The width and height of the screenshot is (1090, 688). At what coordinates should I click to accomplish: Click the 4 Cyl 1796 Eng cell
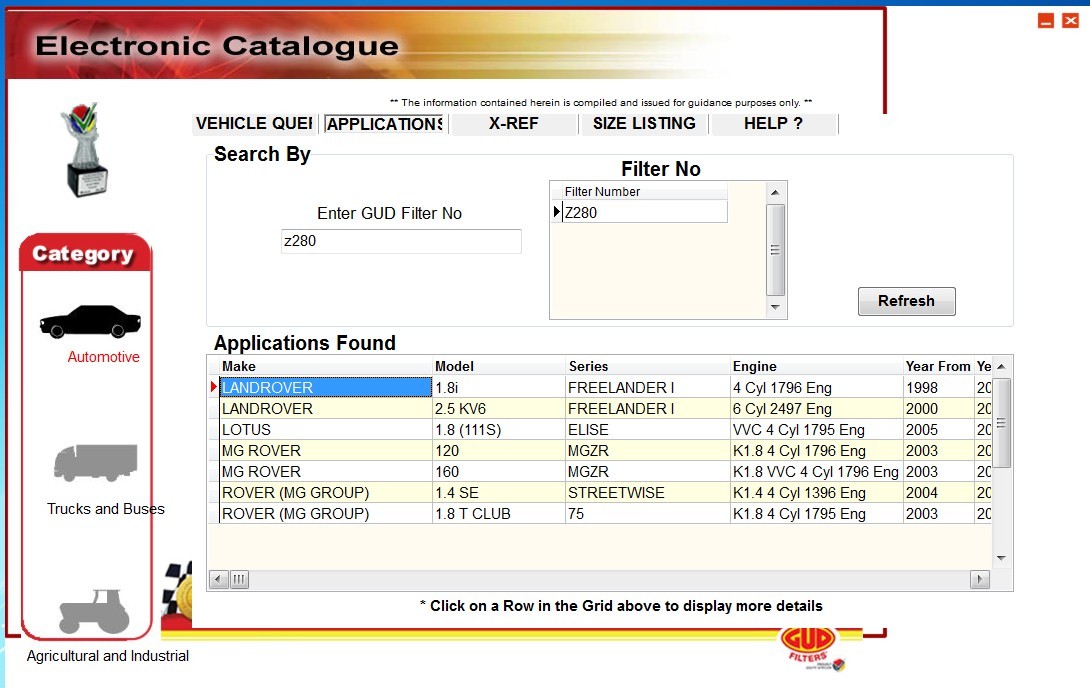tap(817, 387)
